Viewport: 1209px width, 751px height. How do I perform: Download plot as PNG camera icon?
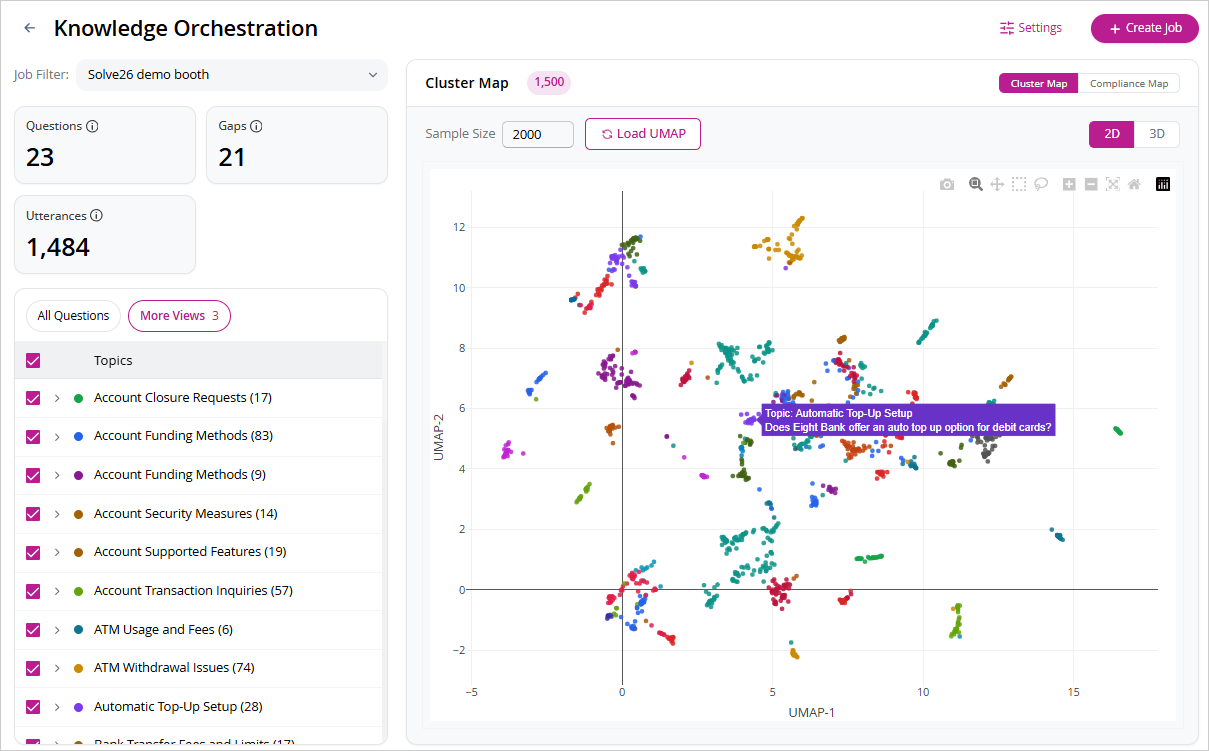click(947, 184)
